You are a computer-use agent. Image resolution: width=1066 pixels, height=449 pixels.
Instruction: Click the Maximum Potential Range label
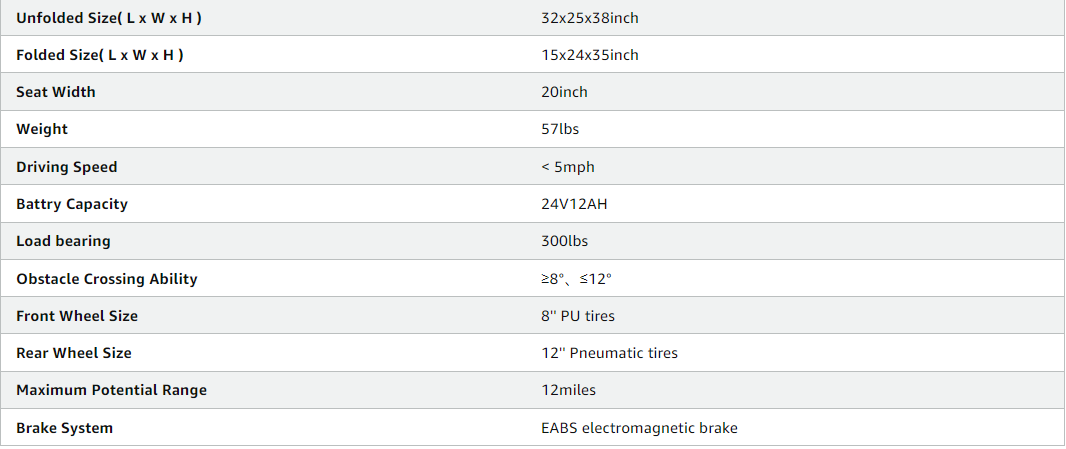click(111, 390)
